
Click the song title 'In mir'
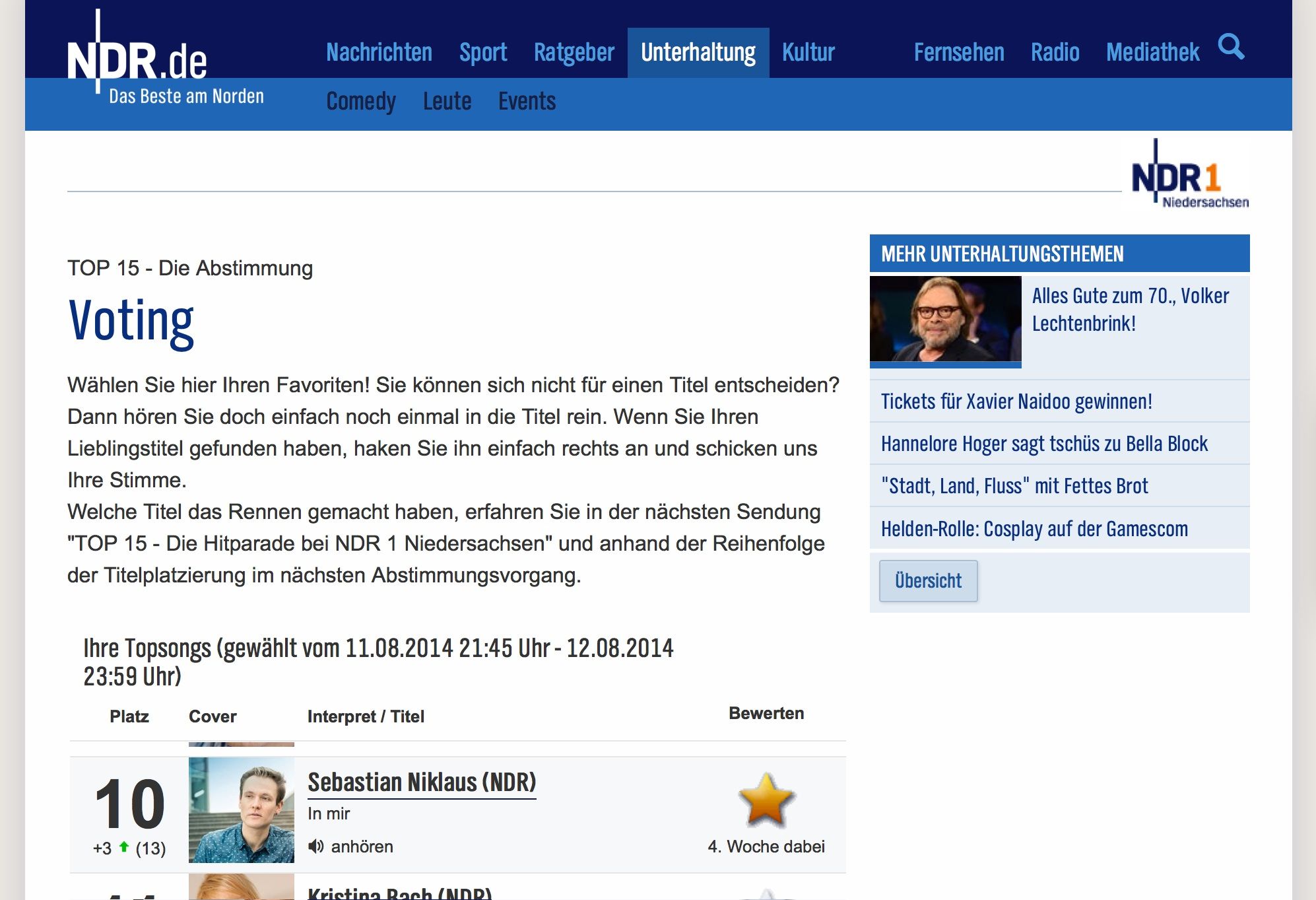329,813
